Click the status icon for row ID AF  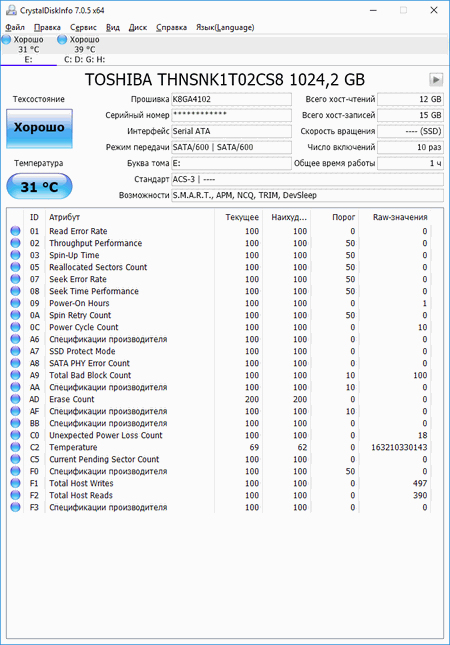coord(15,411)
